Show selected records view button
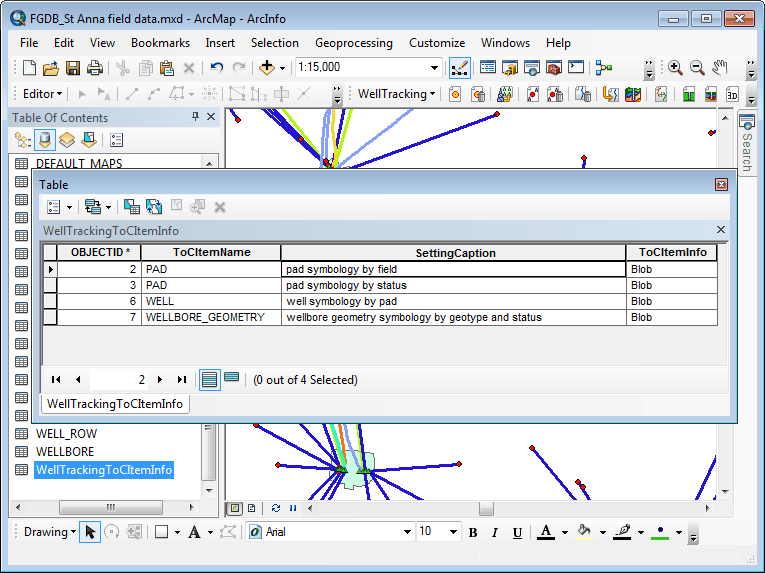This screenshot has height=573, width=765. coord(232,377)
